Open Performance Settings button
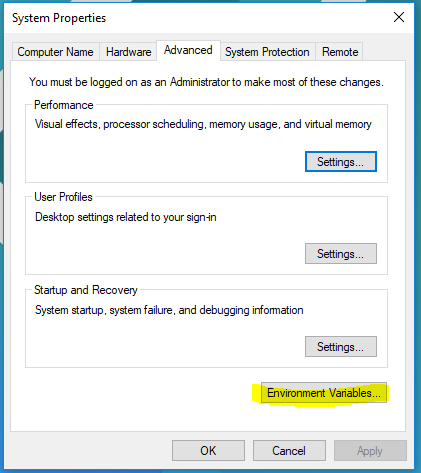Screen dimensions: 421x473 341,162
